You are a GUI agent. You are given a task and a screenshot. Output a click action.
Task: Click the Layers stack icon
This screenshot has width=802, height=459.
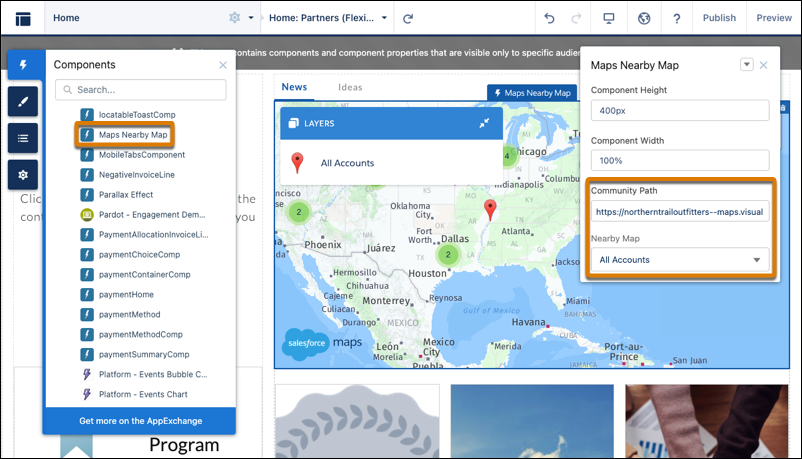tap(294, 123)
